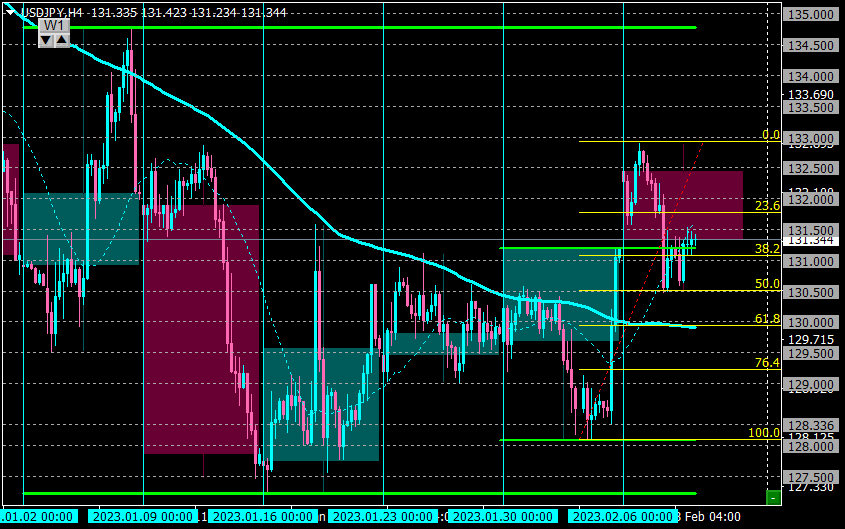Select the 127.500 price label
The width and height of the screenshot is (845, 529).
(x=811, y=477)
